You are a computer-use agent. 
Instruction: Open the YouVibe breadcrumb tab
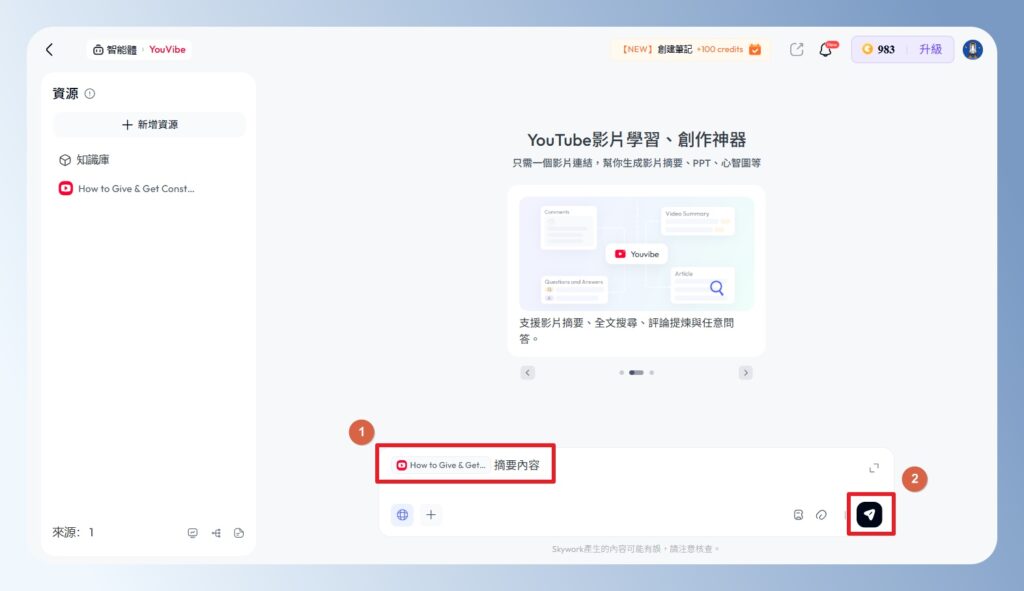coord(166,48)
